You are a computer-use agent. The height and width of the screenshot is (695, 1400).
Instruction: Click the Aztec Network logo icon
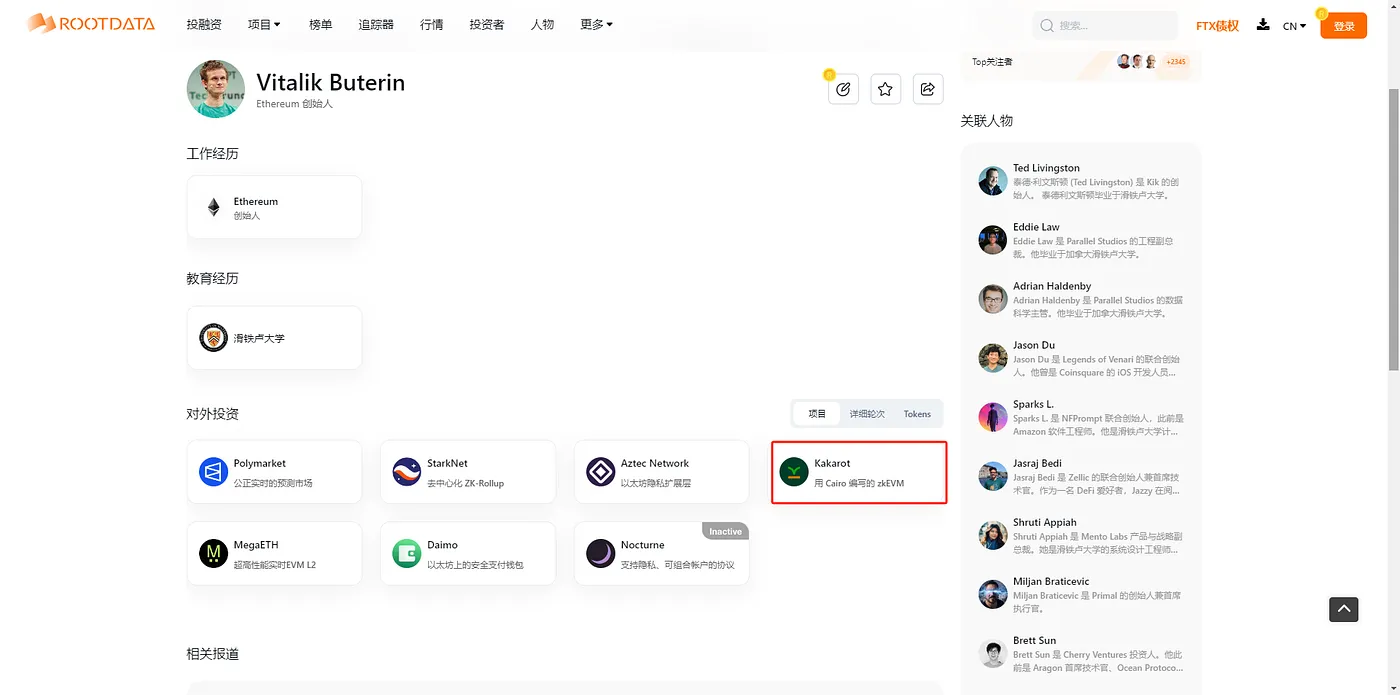(600, 472)
